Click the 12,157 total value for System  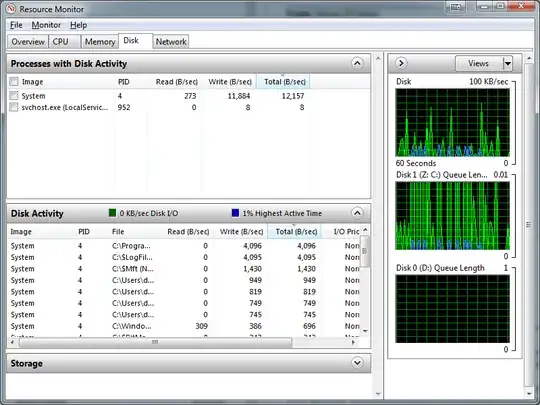(293, 96)
